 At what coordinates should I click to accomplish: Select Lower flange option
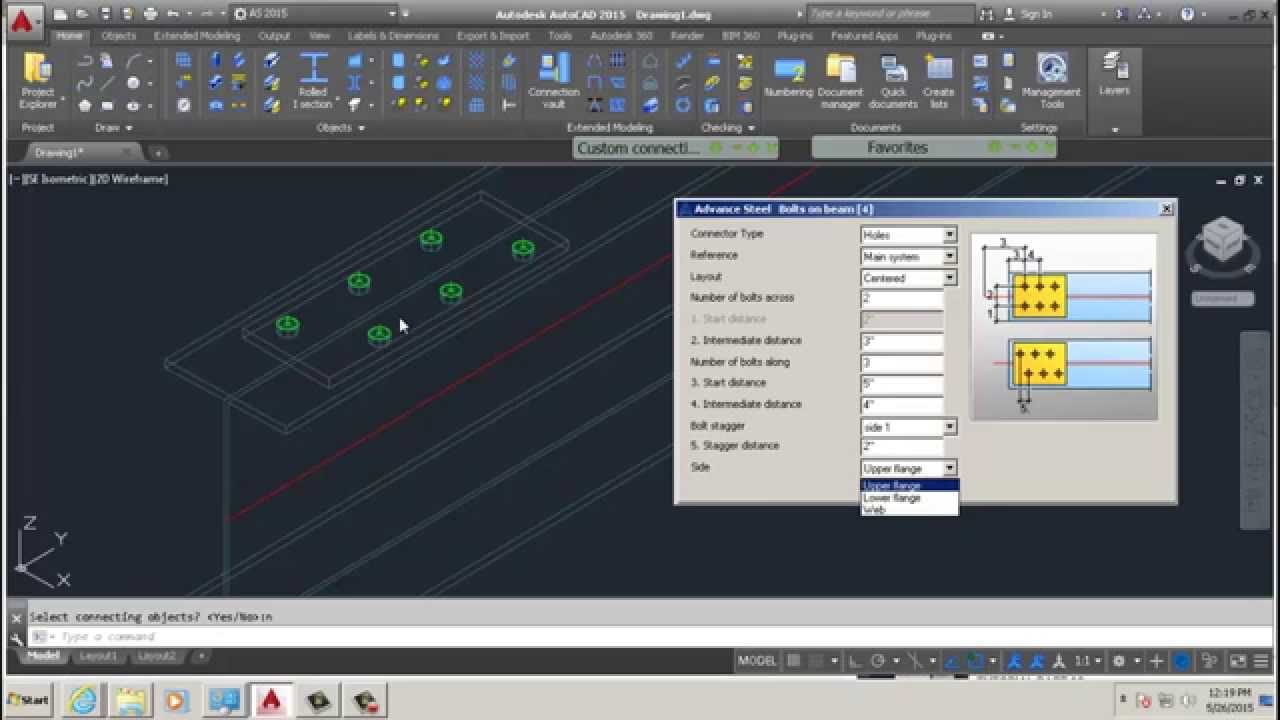click(x=909, y=498)
